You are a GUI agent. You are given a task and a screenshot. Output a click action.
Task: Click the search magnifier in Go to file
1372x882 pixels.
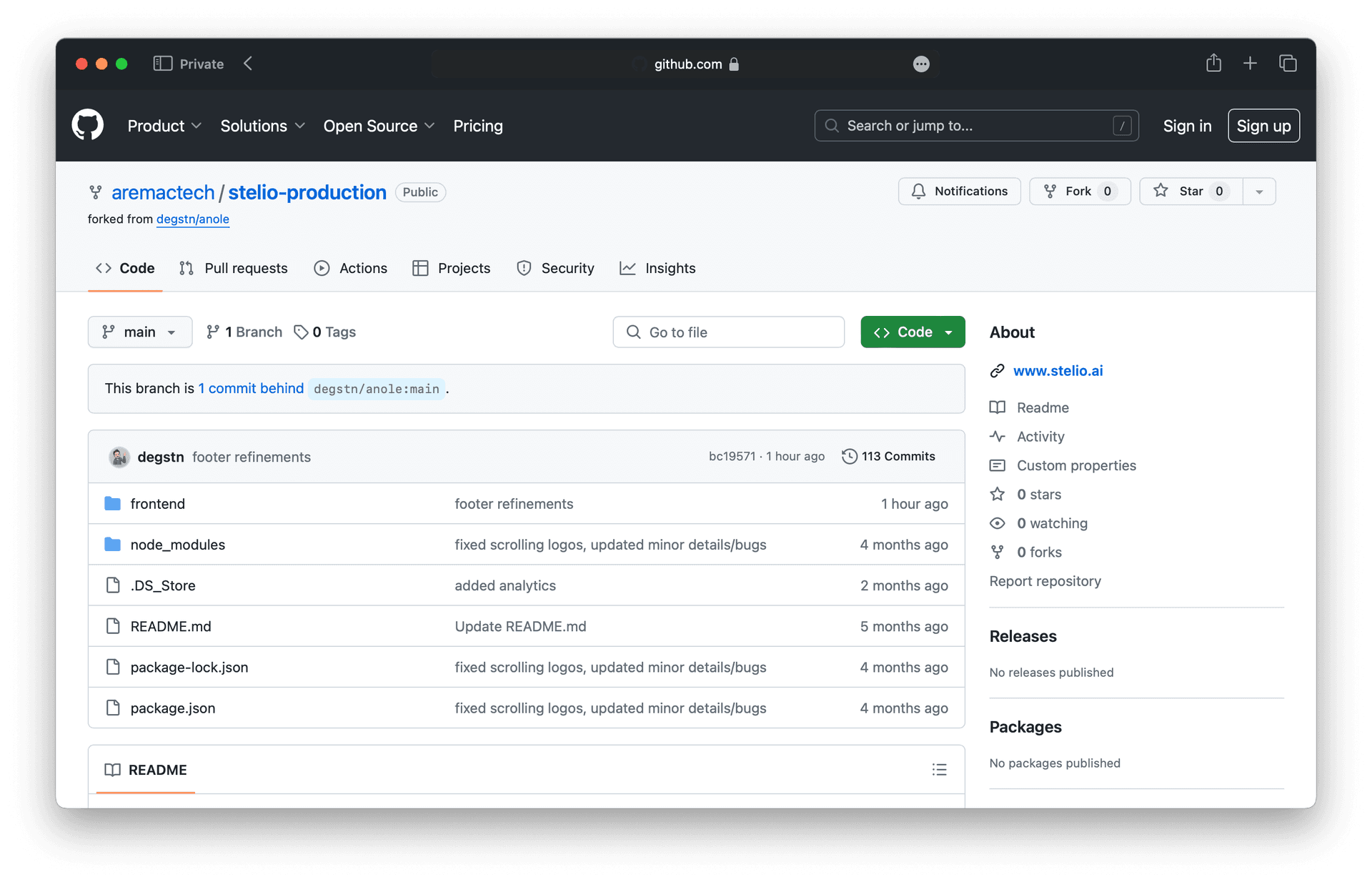click(634, 332)
